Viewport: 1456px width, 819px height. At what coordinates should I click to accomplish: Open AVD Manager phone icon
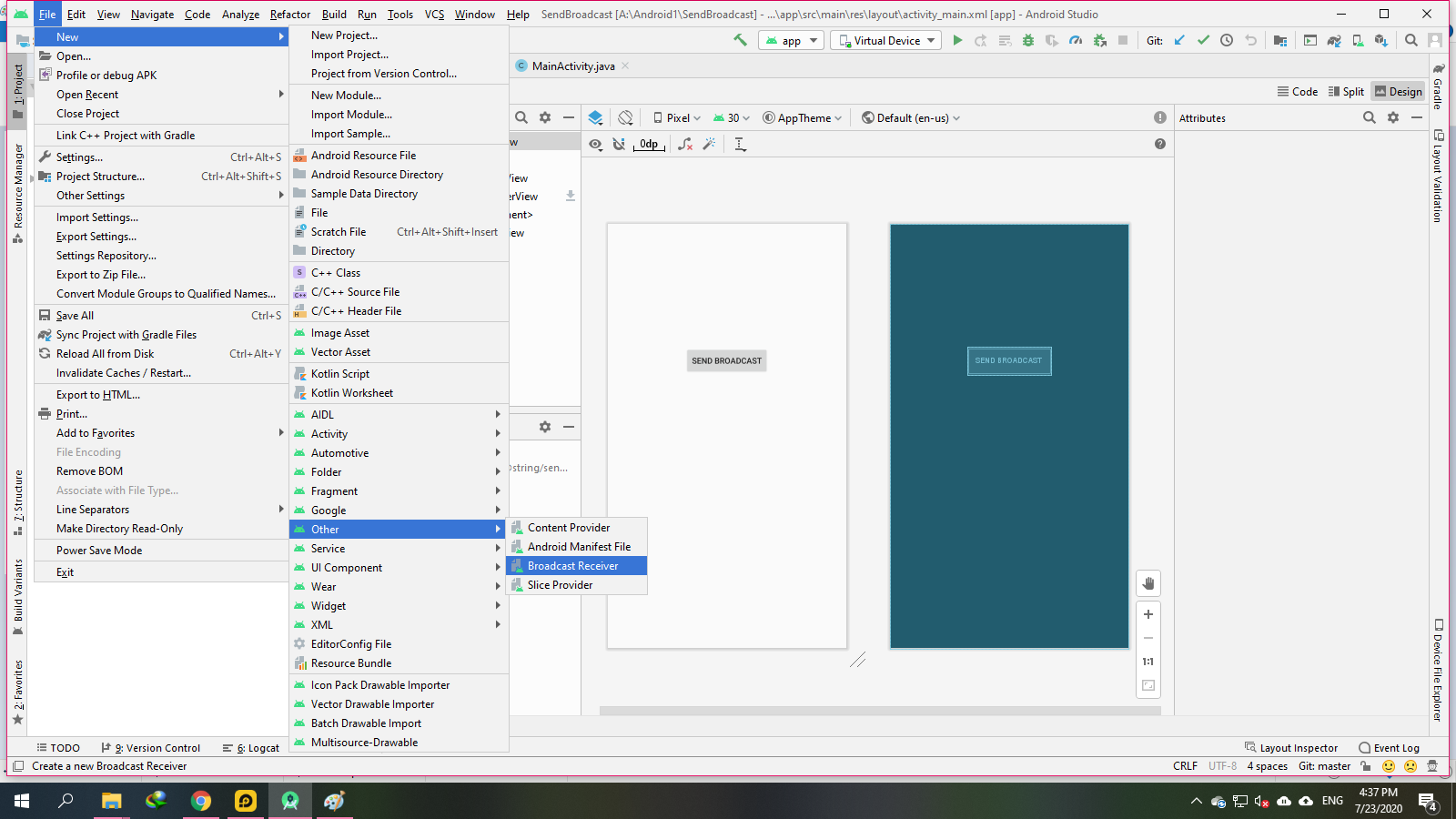pos(1358,40)
